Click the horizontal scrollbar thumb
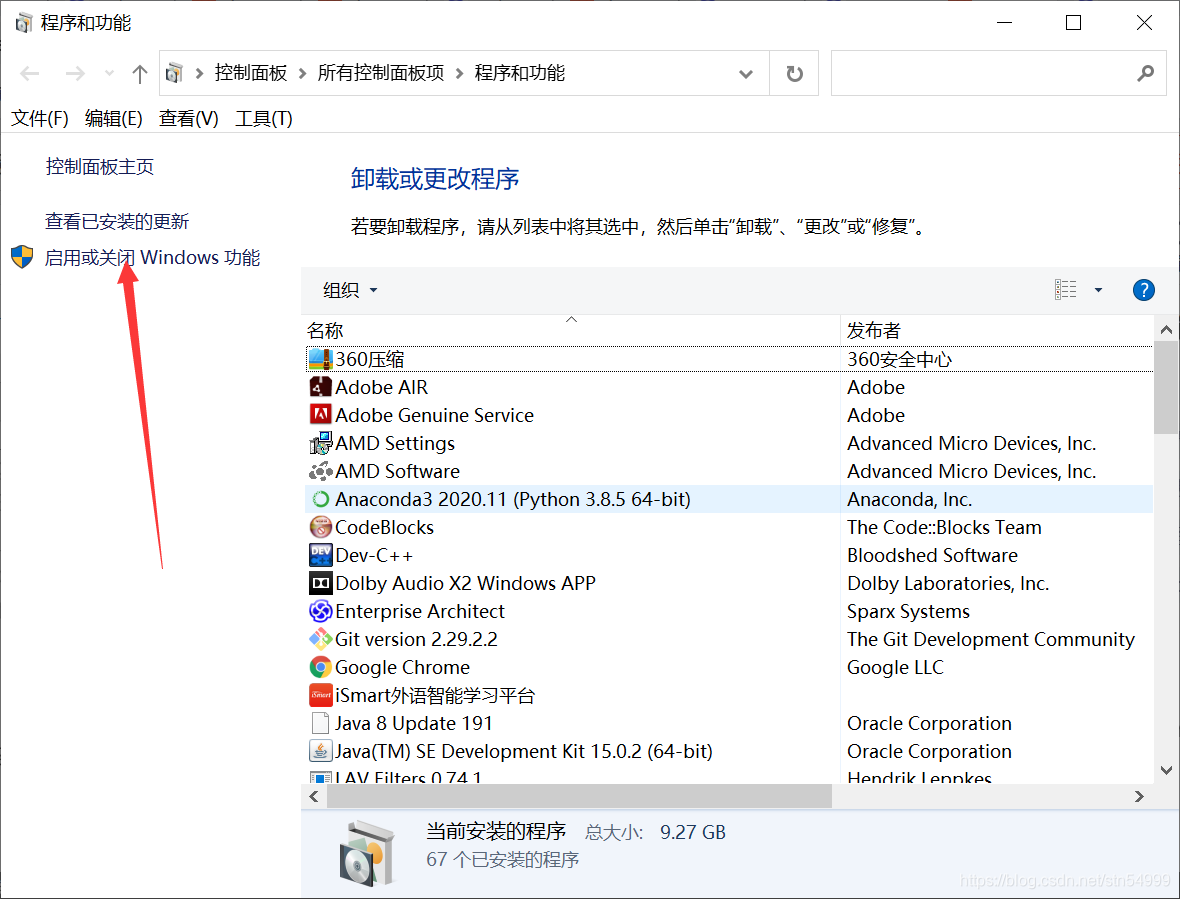This screenshot has height=899, width=1180. [579, 796]
